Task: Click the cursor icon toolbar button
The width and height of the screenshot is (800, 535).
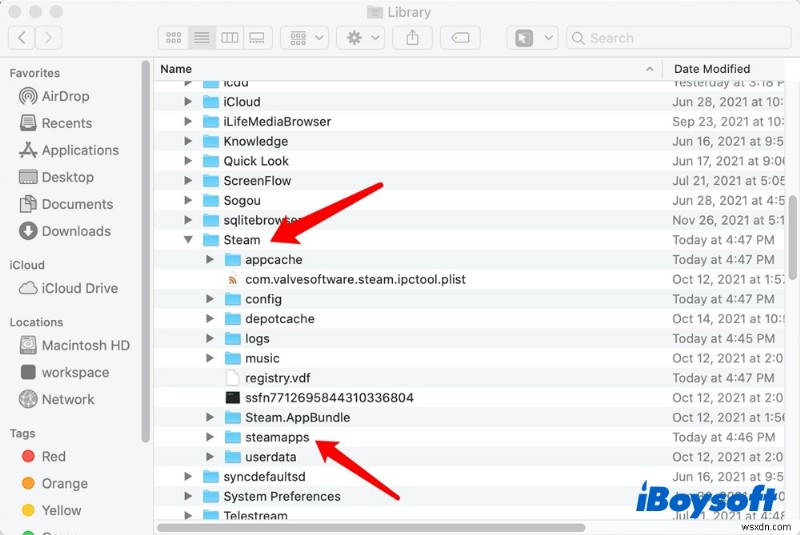Action: pos(524,38)
